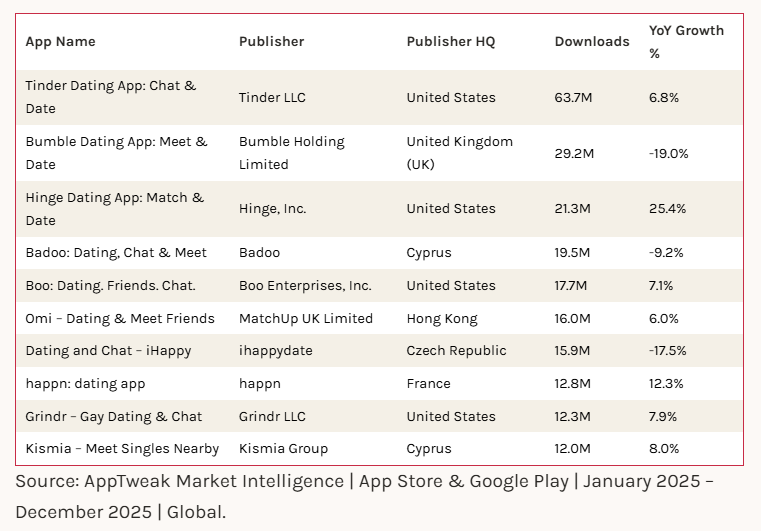Select Bumble's -19.0% growth value
Viewport: 761px width, 531px height.
[x=668, y=153]
